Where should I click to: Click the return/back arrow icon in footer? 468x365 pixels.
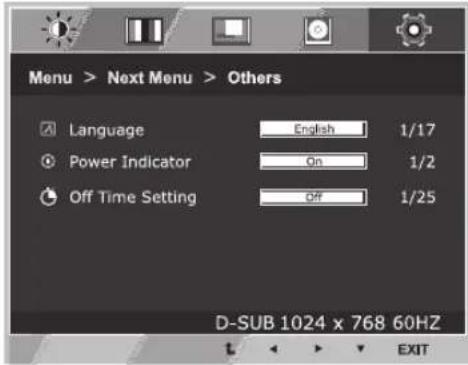[231, 349]
